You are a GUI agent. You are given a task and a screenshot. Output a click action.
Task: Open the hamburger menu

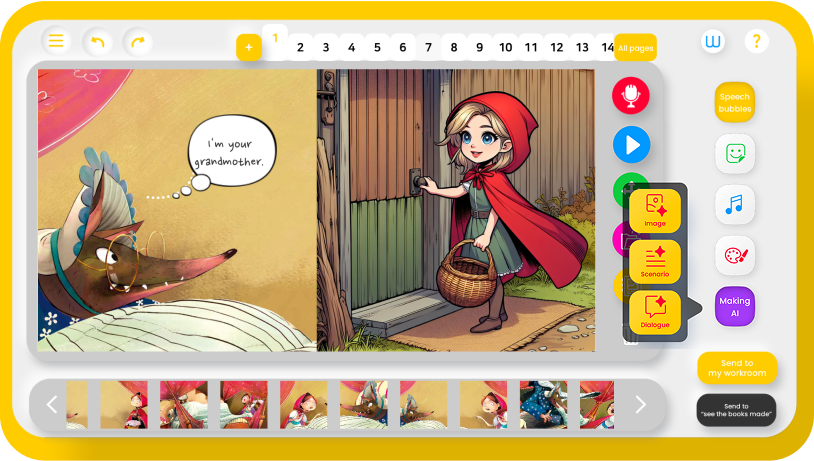pos(56,41)
